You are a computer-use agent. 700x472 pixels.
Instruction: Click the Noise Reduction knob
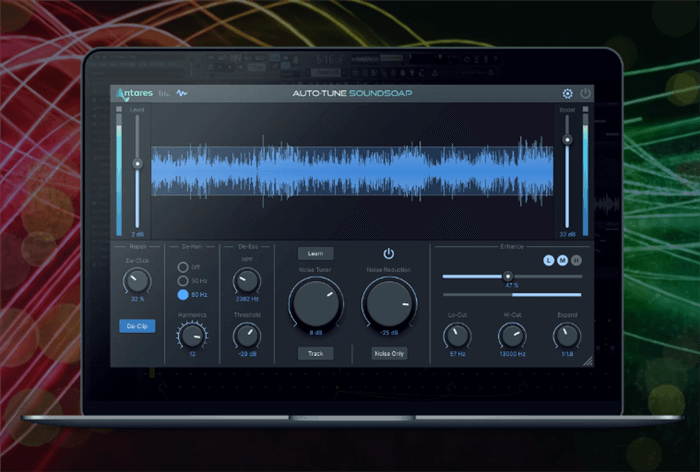click(389, 304)
